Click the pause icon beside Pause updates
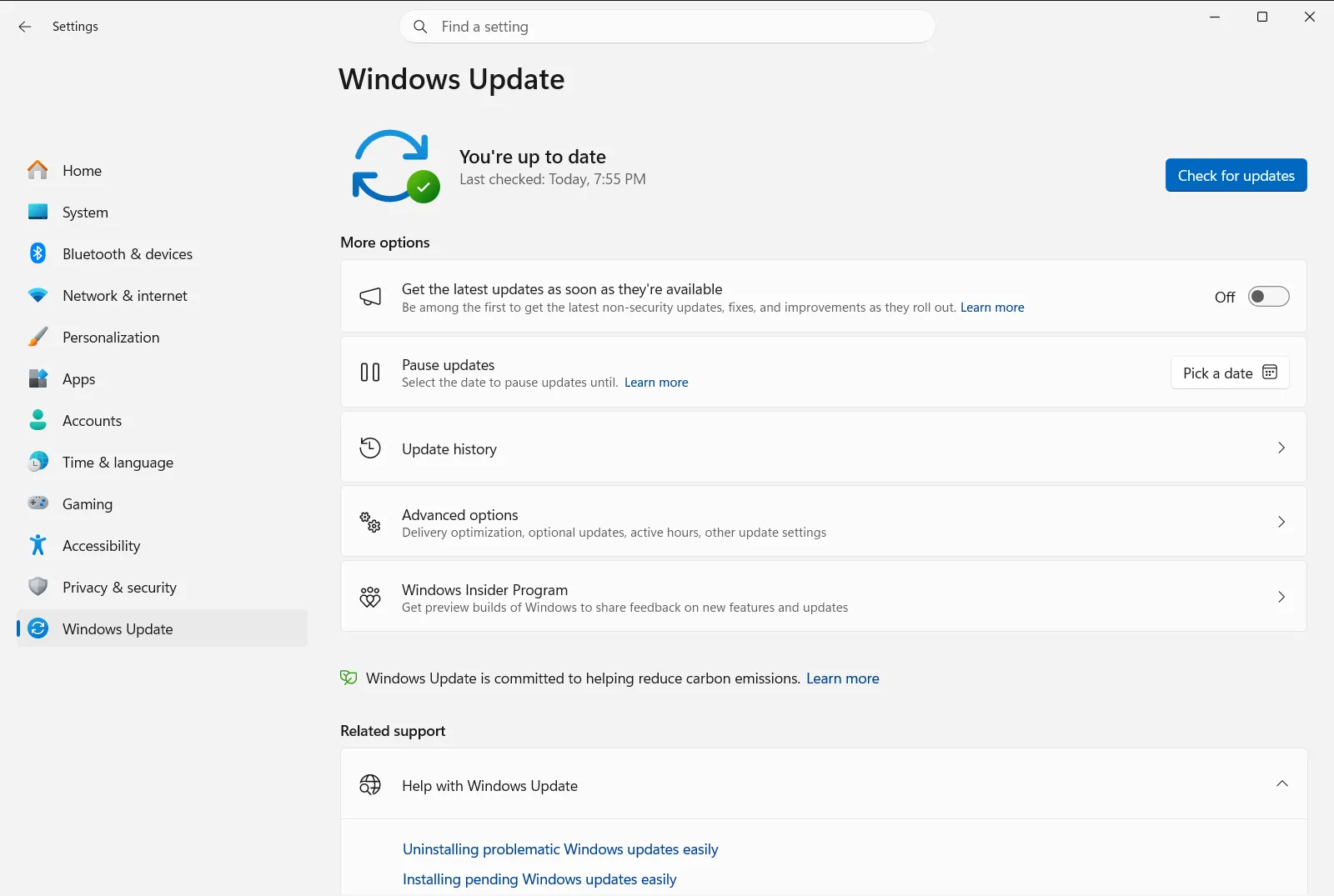The height and width of the screenshot is (896, 1334). click(x=370, y=373)
